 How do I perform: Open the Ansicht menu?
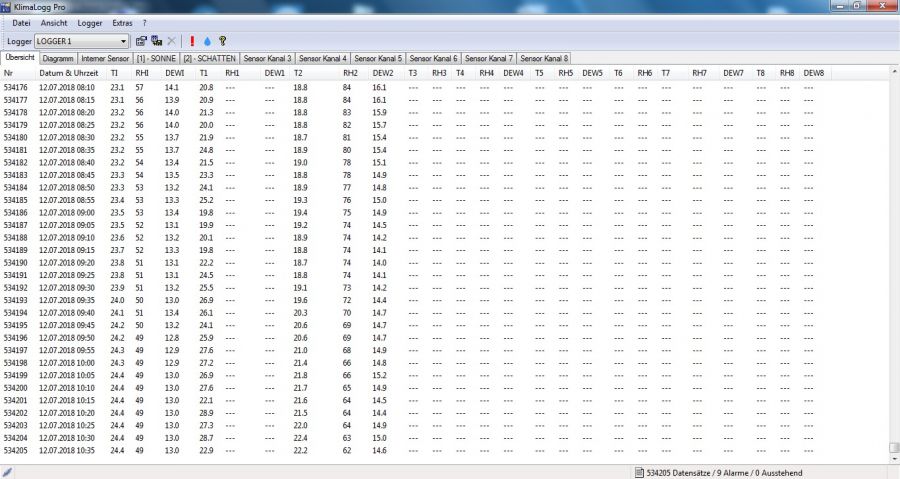point(54,22)
